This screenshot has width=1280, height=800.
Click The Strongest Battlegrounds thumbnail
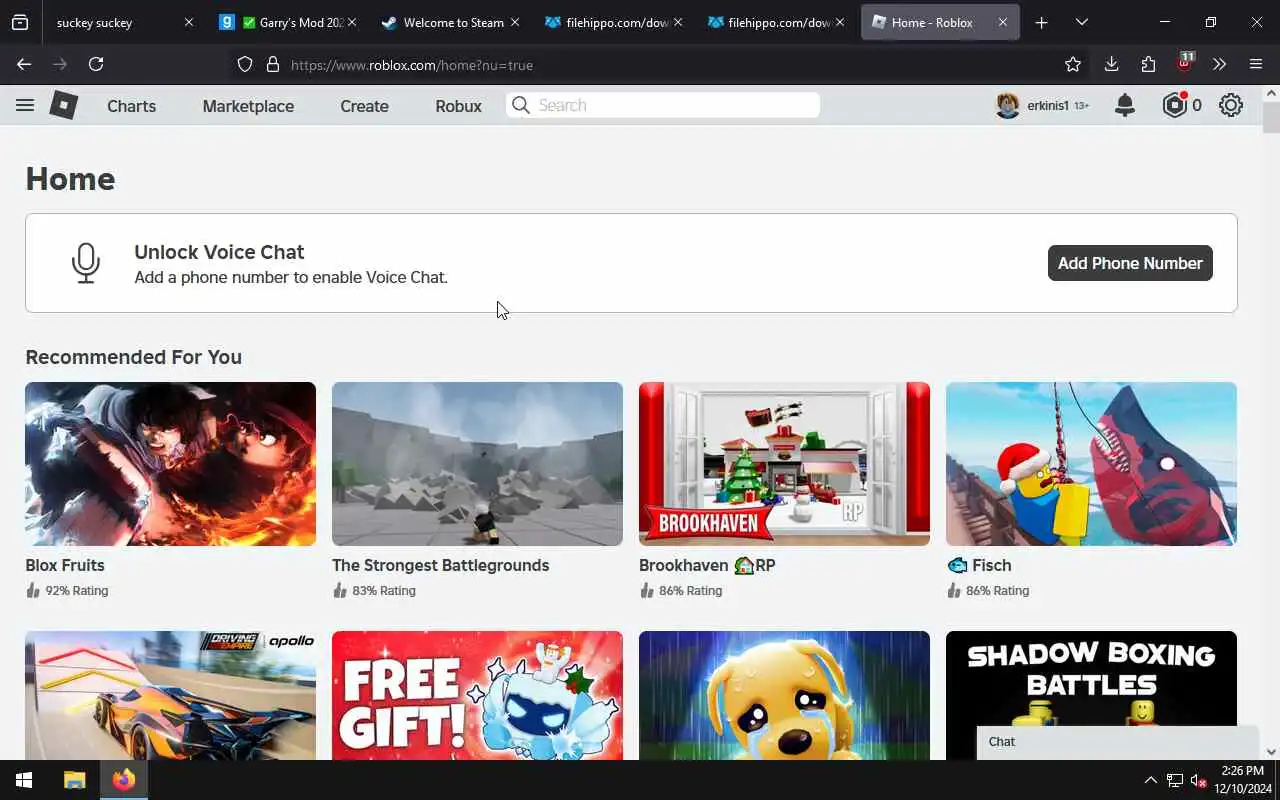coord(477,464)
